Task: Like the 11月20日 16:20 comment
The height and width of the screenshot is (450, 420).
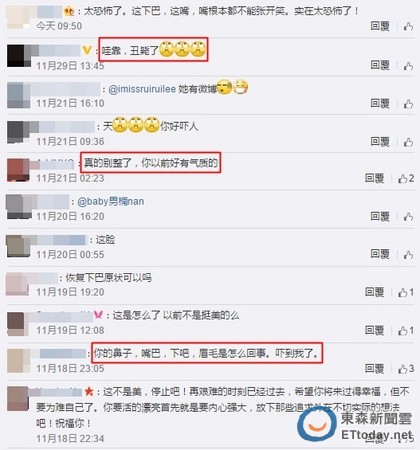Action: [408, 217]
